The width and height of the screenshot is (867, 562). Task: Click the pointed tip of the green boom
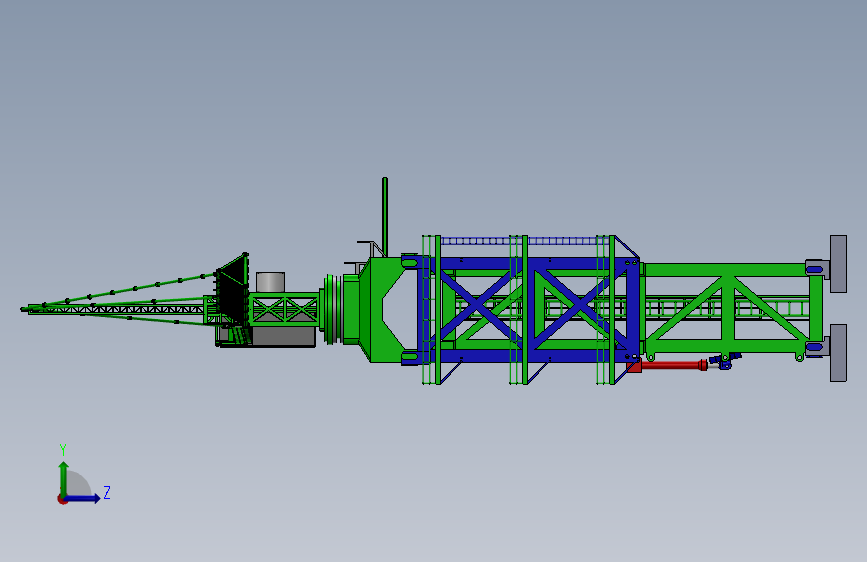(23, 309)
